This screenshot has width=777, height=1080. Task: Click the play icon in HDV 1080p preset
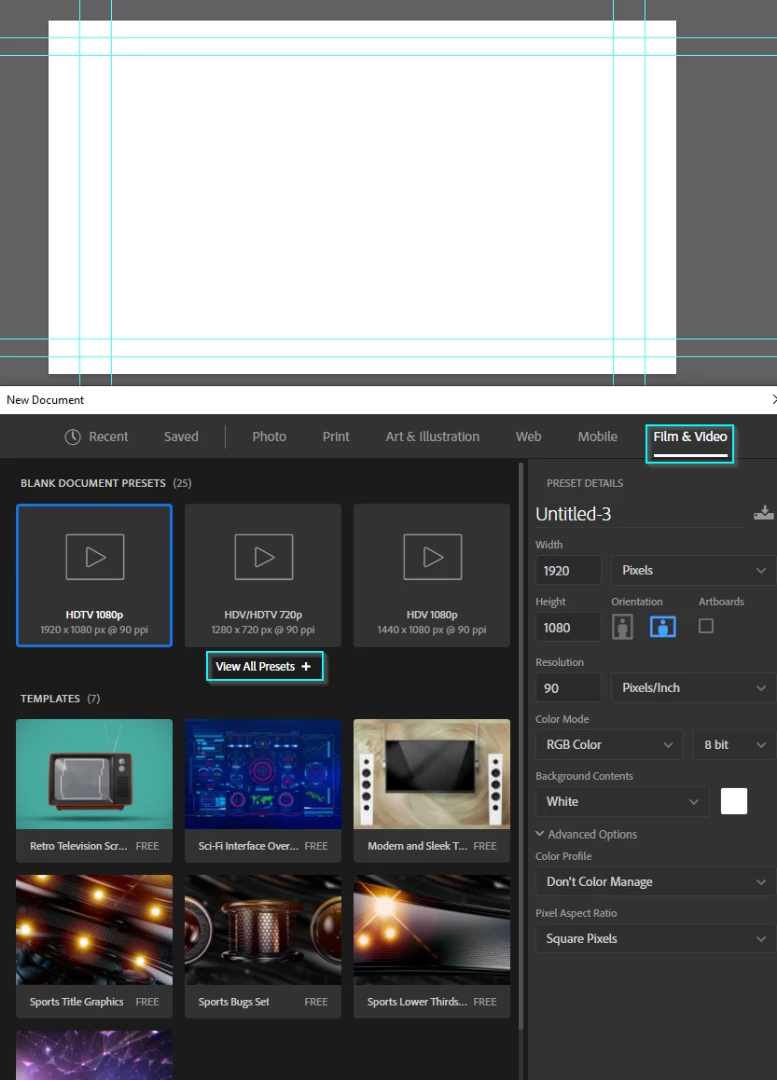[x=433, y=557]
